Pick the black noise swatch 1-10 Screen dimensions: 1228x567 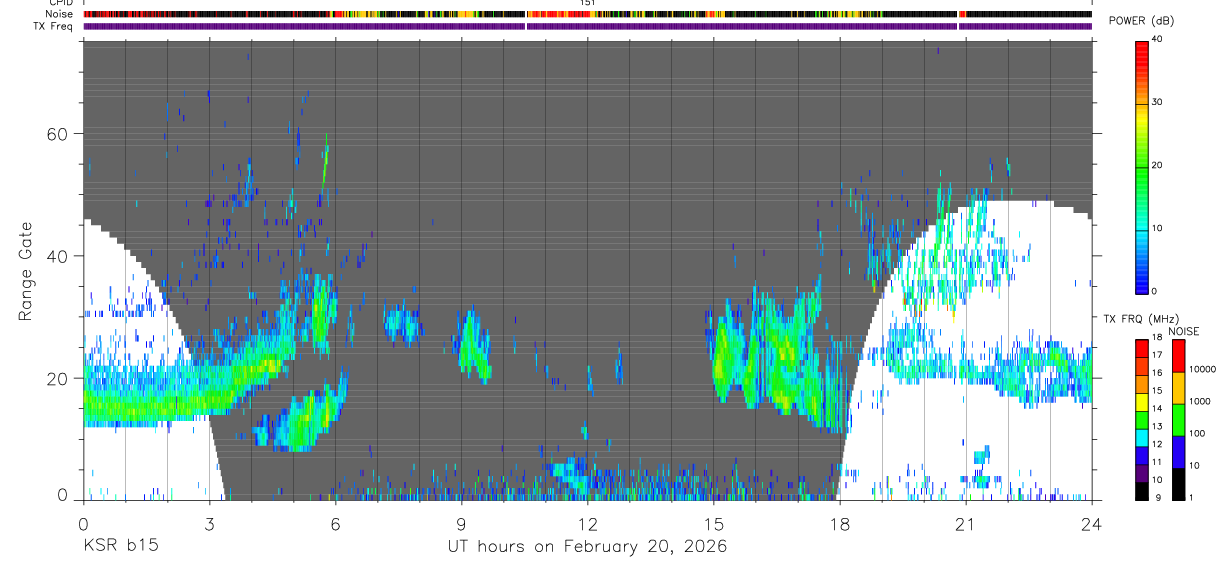pos(1178,484)
